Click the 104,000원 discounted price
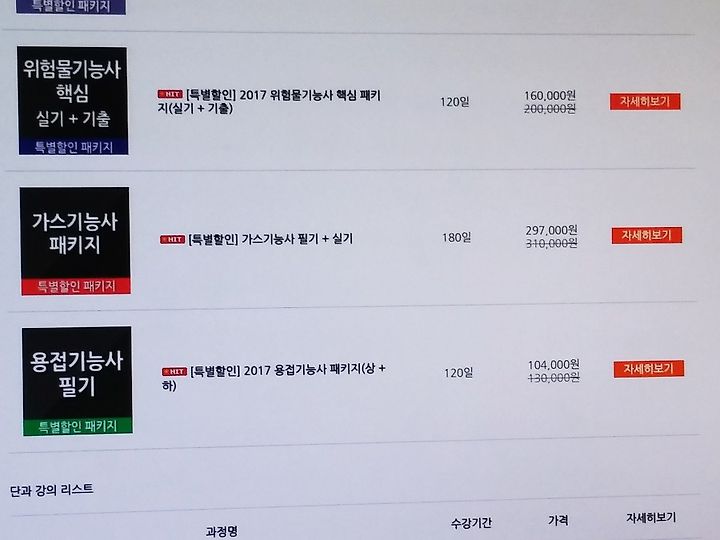This screenshot has width=720, height=540. pyautogui.click(x=553, y=365)
